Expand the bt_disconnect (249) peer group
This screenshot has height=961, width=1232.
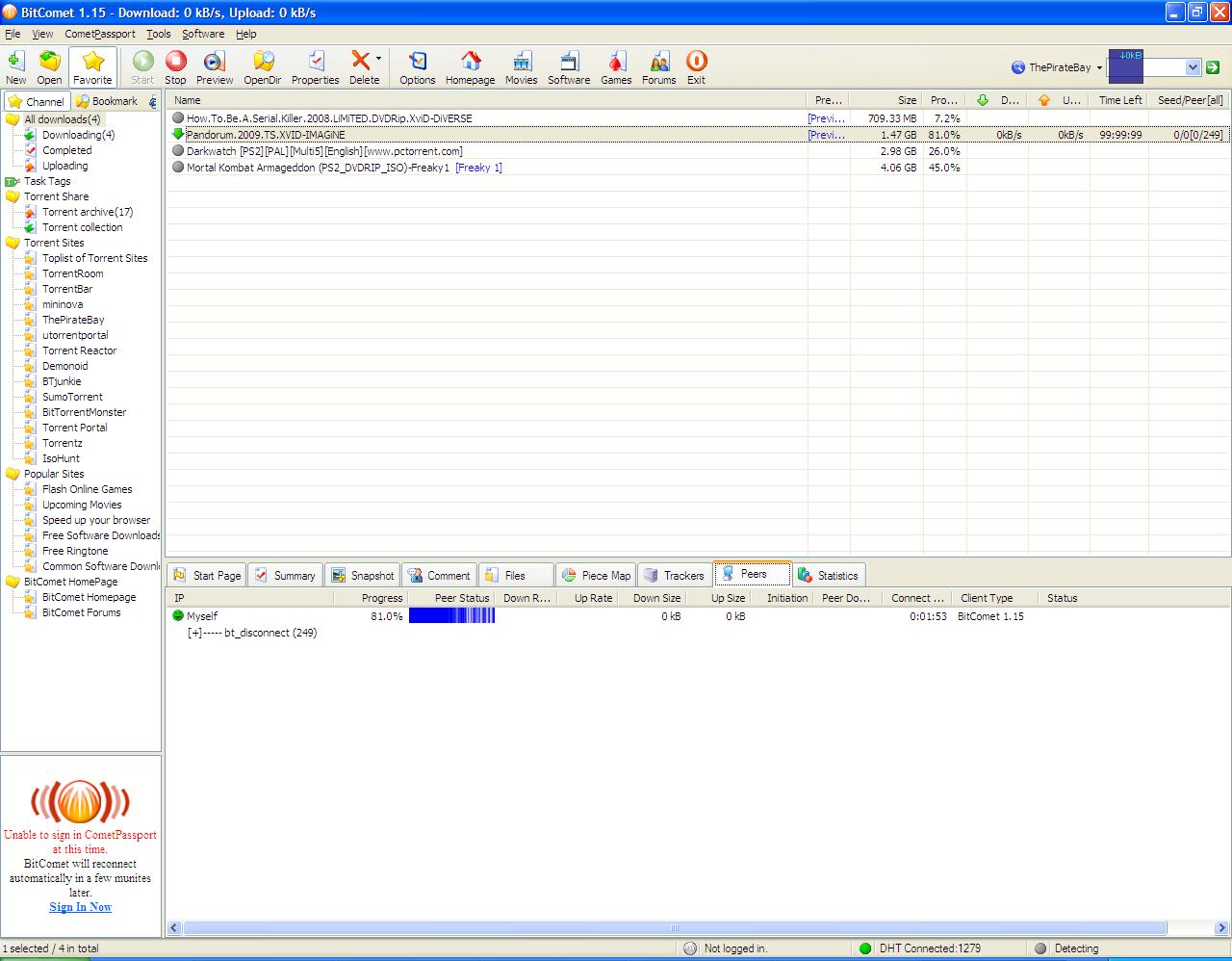pos(194,633)
